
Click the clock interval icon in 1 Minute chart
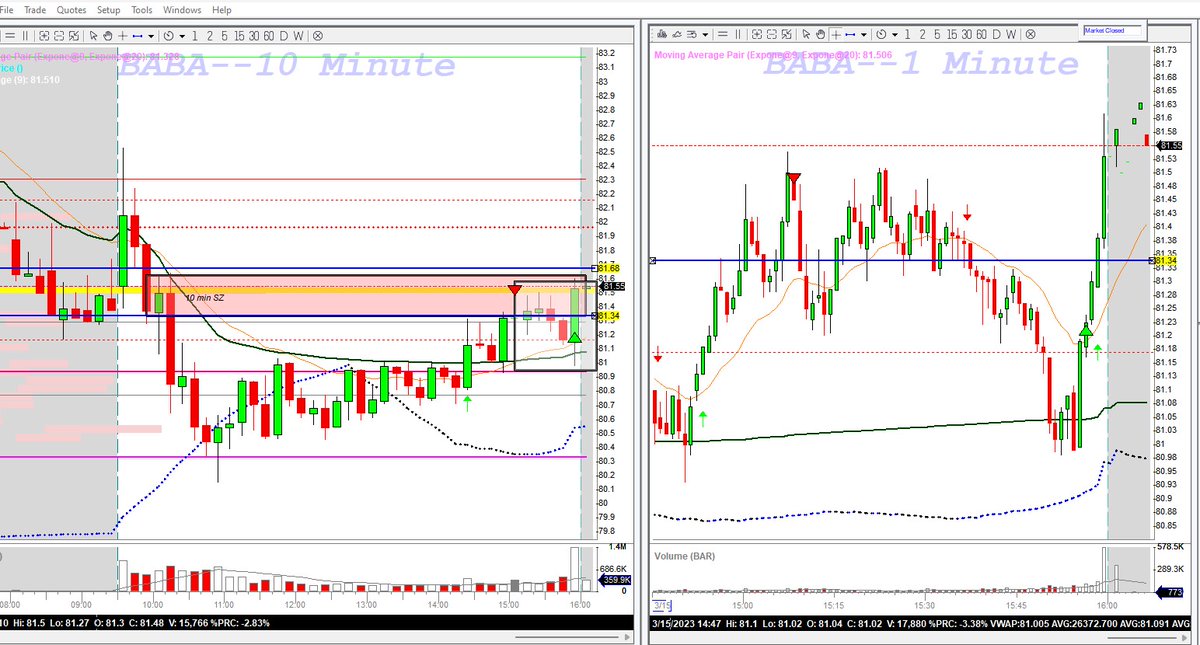coord(881,35)
